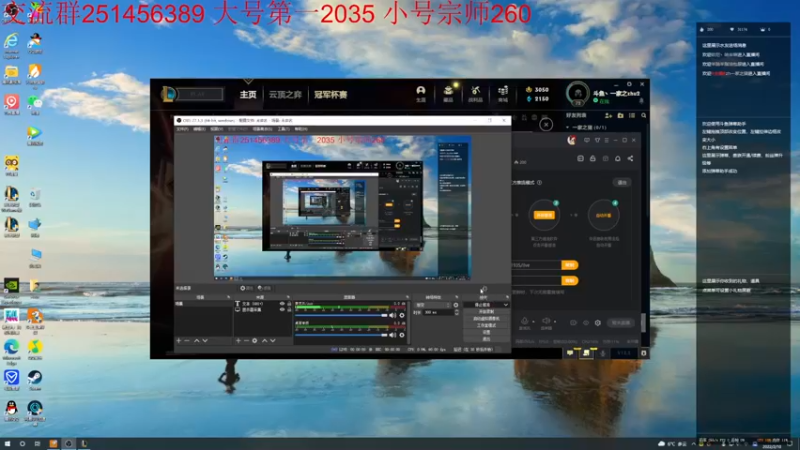
Task: Click PLAY button in League client
Action: (199, 94)
